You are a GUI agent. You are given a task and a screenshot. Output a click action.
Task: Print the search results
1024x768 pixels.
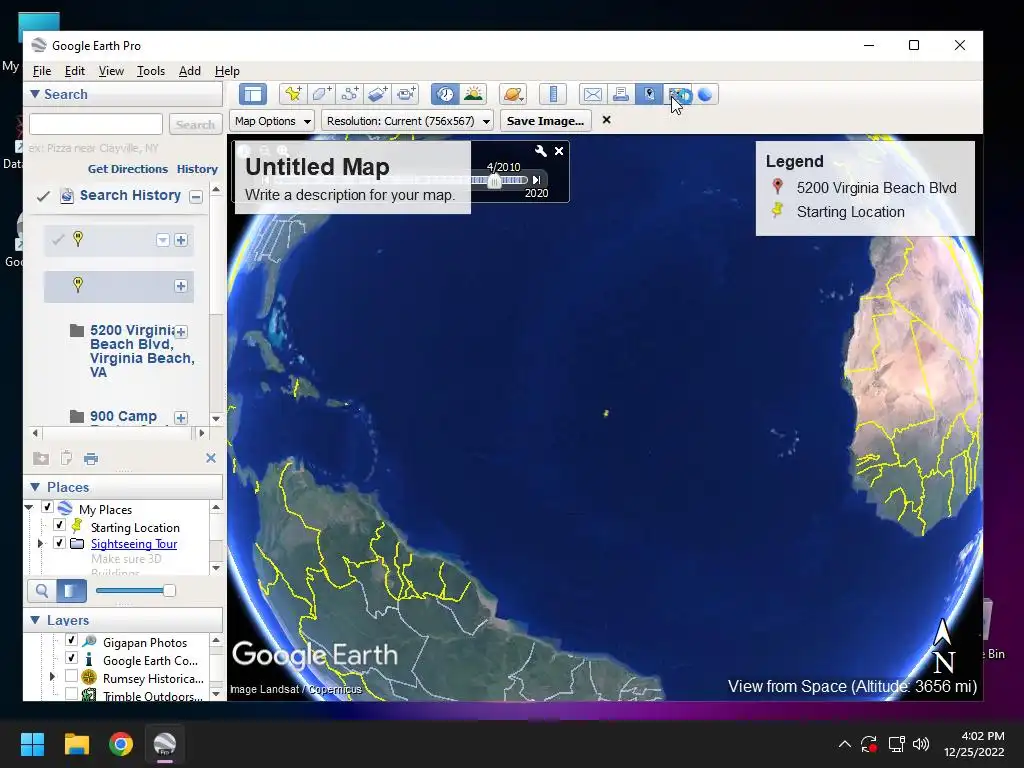[x=91, y=458]
